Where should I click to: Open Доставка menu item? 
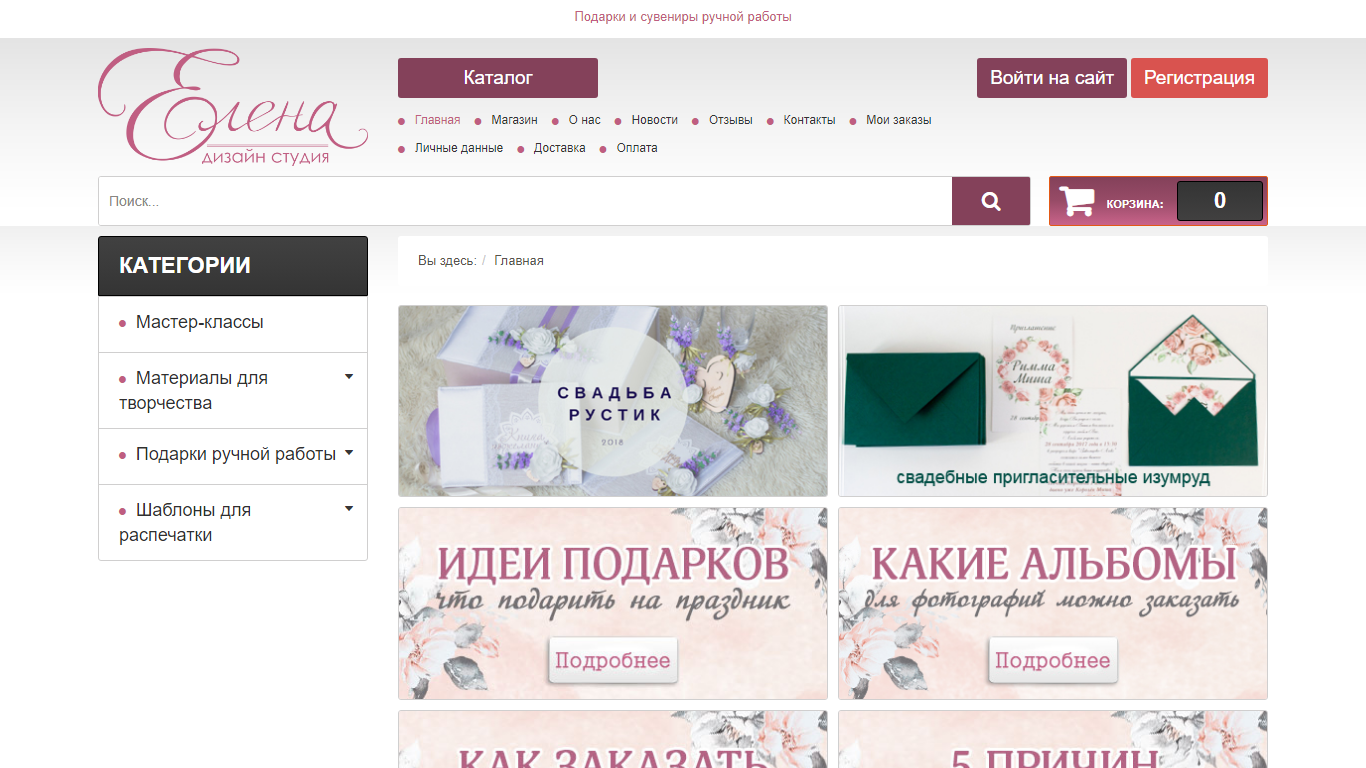coord(560,148)
